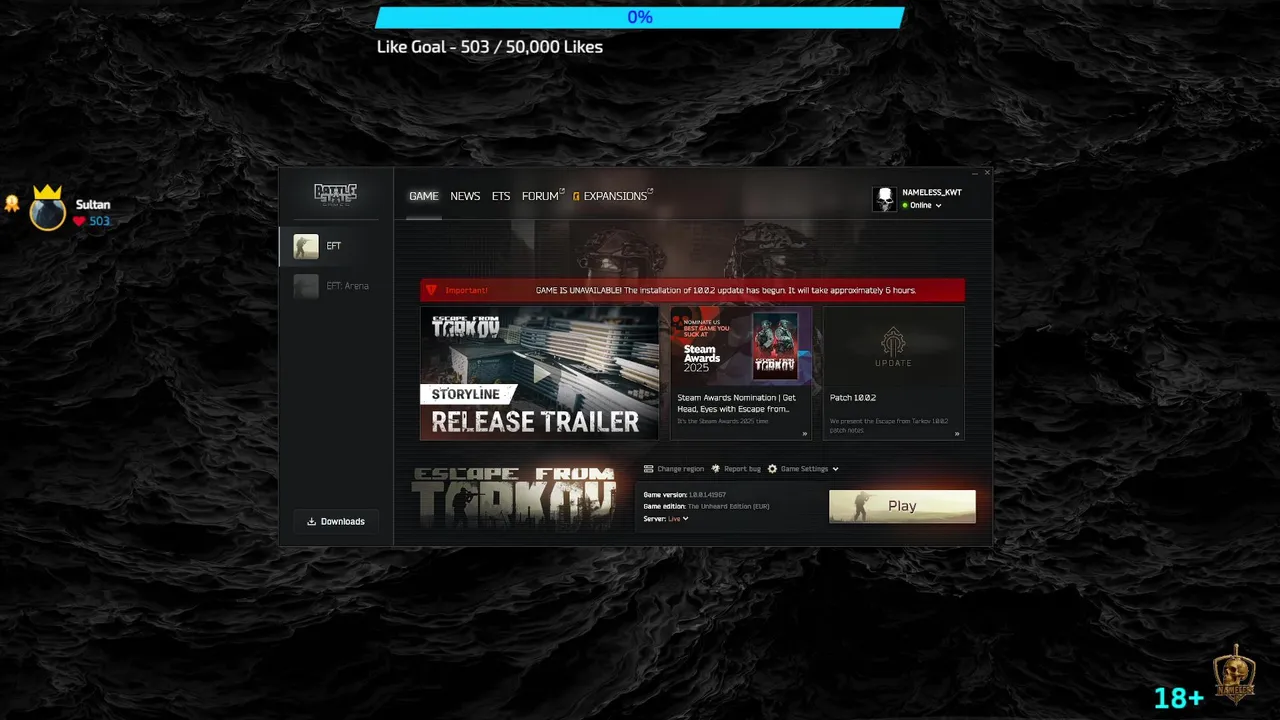This screenshot has width=1280, height=720.
Task: Open the NEWS tab
Action: [465, 196]
